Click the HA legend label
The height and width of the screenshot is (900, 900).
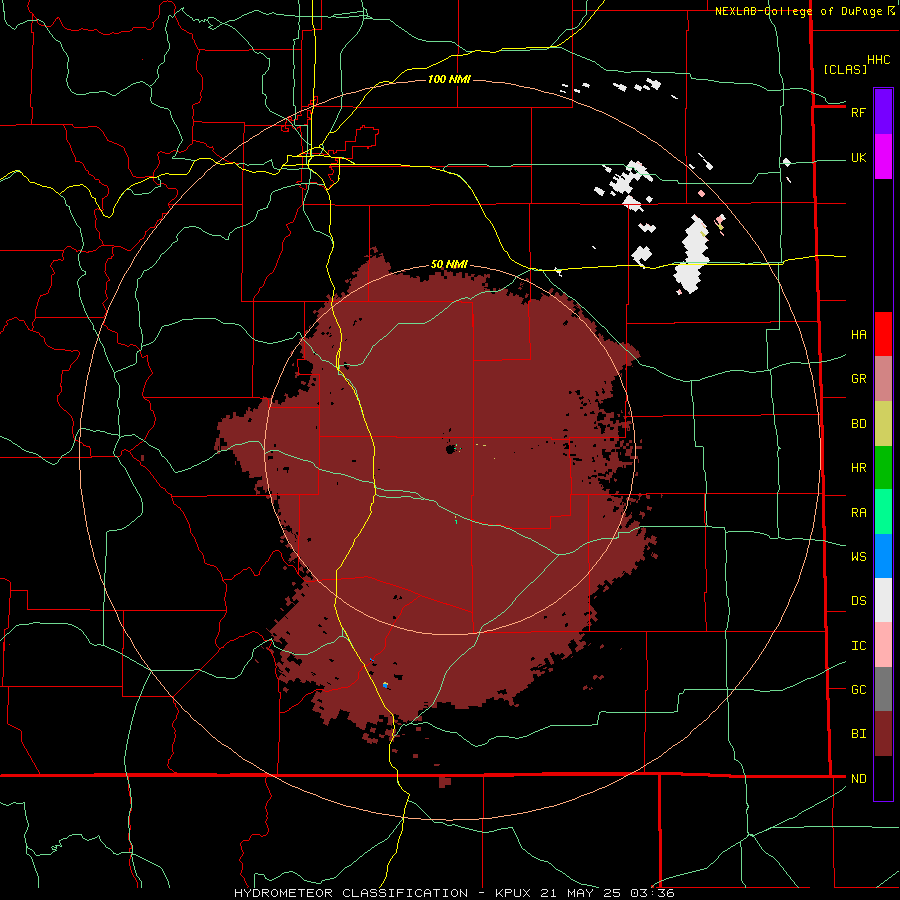(858, 334)
